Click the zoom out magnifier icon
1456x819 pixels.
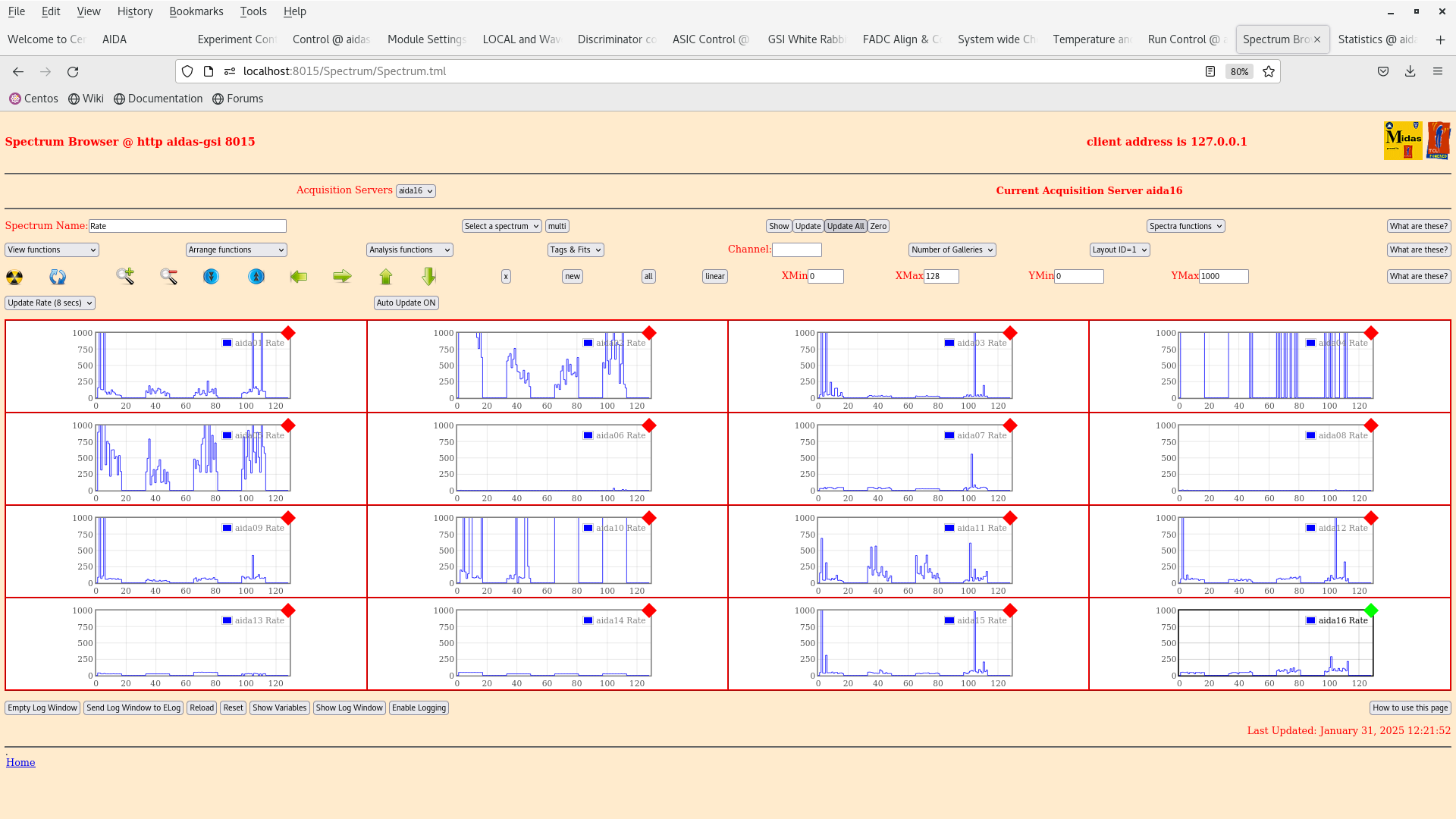(168, 276)
